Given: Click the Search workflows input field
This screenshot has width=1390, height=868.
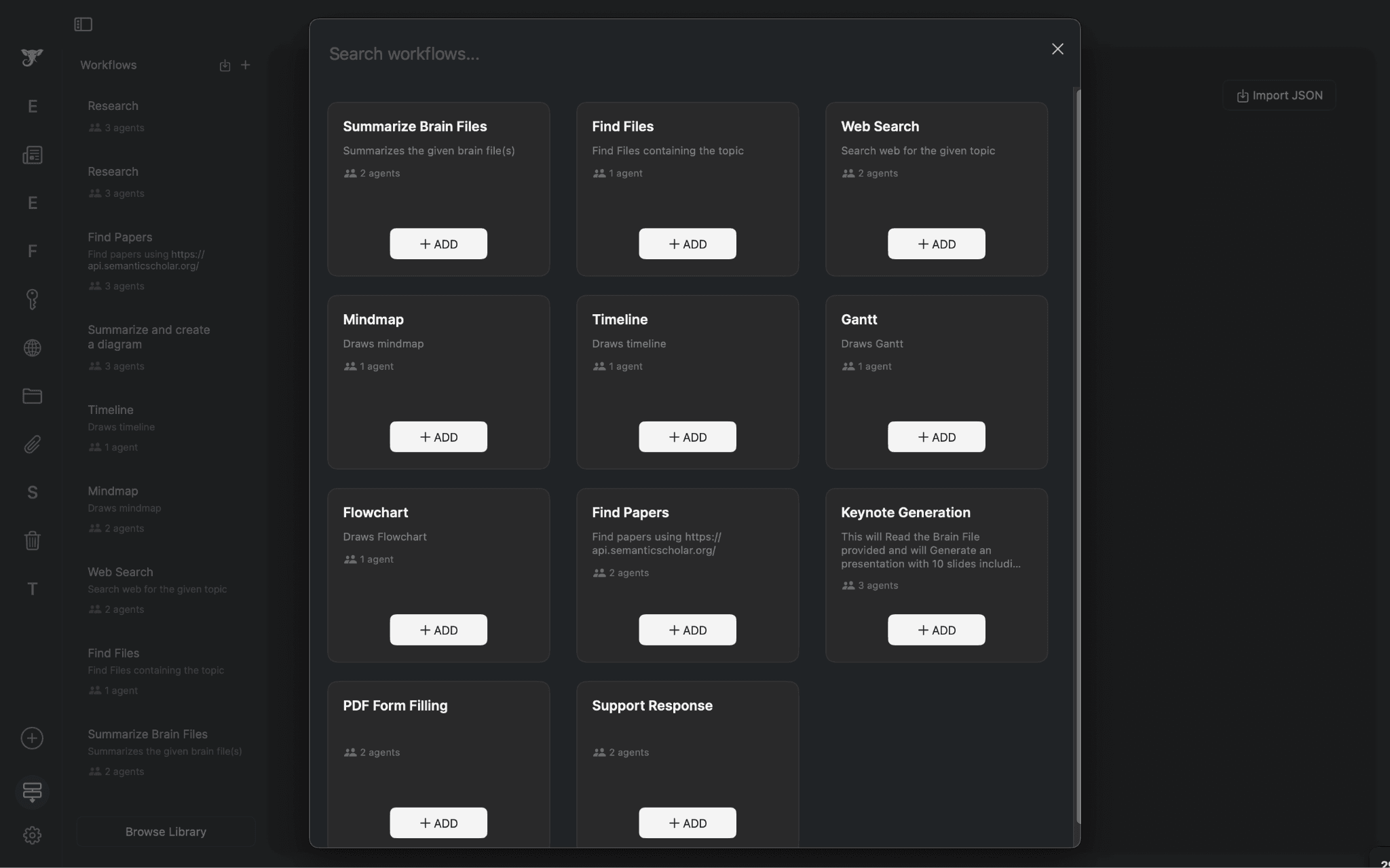Looking at the screenshot, I should click(x=679, y=54).
